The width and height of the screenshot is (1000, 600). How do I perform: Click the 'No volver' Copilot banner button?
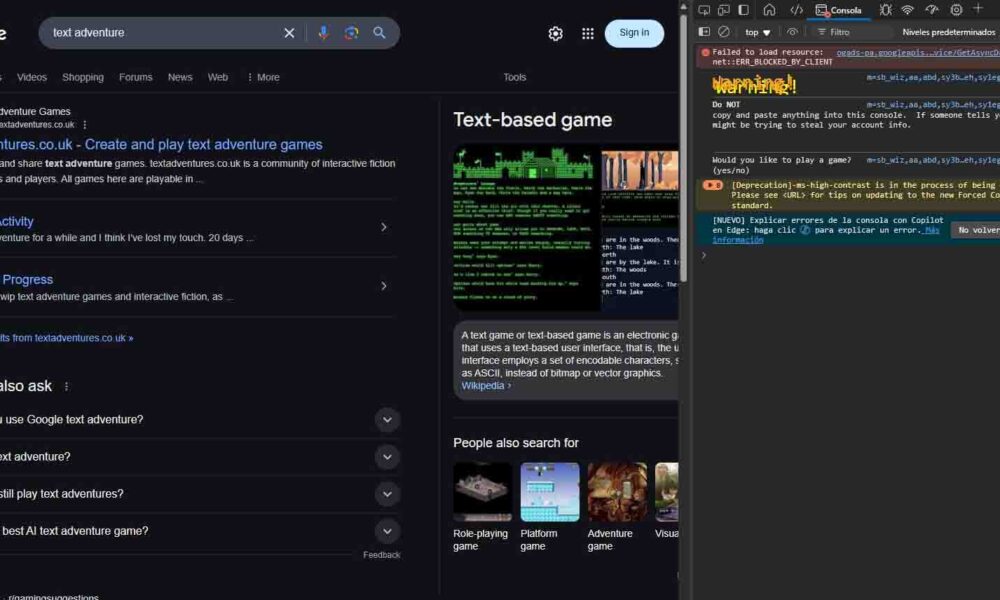[975, 230]
